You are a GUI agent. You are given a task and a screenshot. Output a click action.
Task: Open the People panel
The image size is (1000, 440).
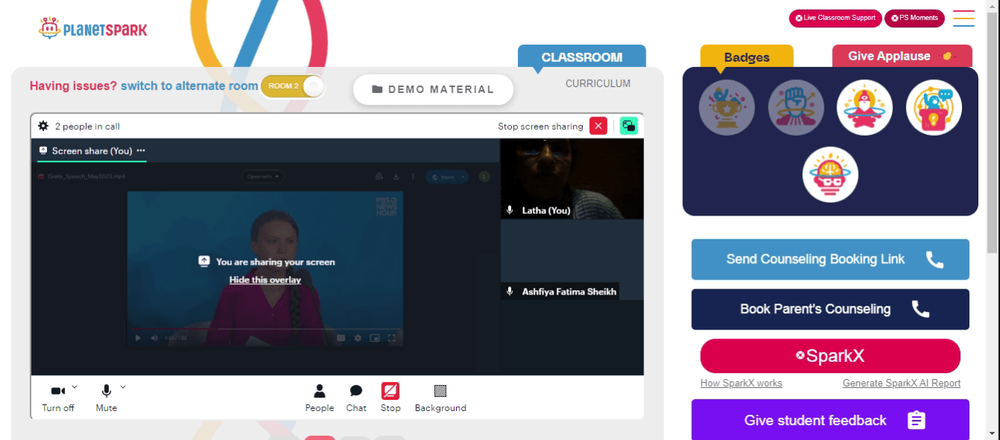[x=320, y=398]
